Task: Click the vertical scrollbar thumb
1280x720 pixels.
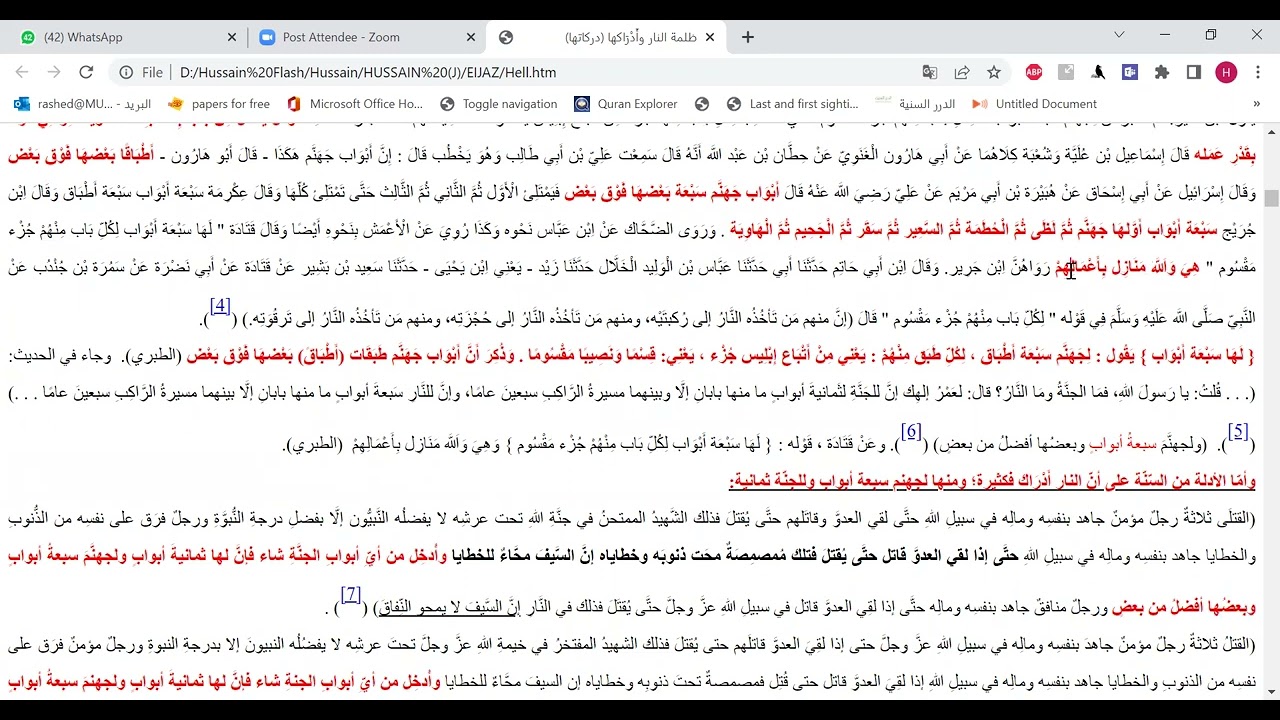Action: pyautogui.click(x=1271, y=199)
